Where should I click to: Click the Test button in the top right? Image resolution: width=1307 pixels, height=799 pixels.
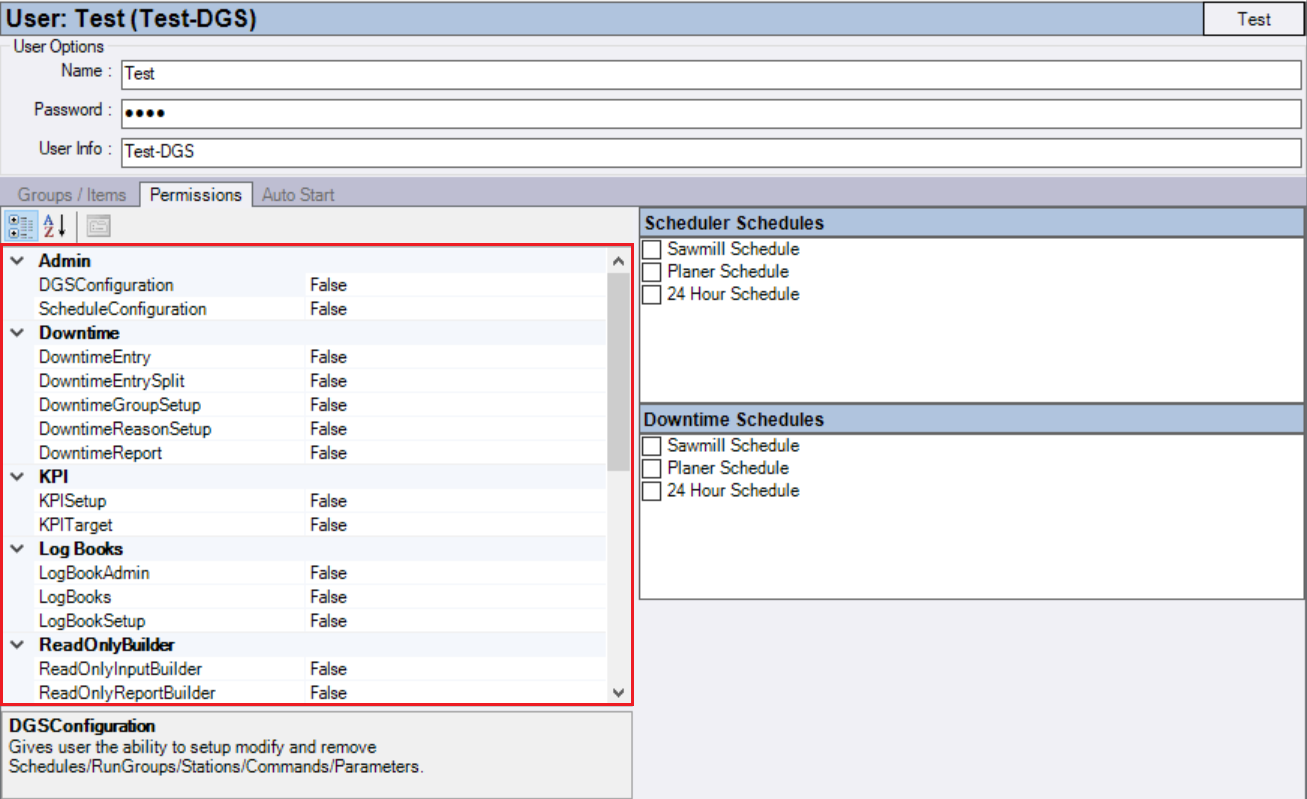[1252, 19]
